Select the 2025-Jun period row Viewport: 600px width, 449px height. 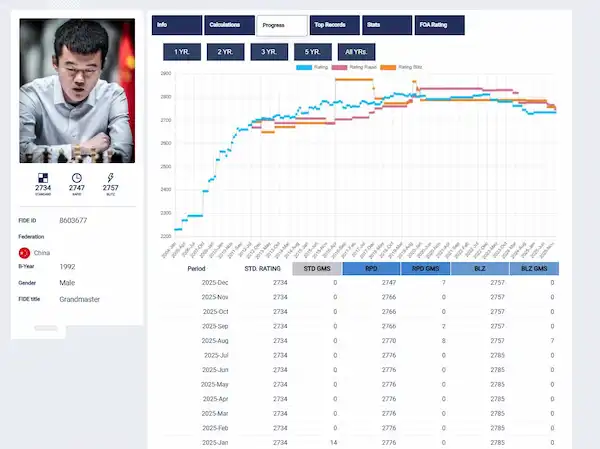(x=360, y=370)
